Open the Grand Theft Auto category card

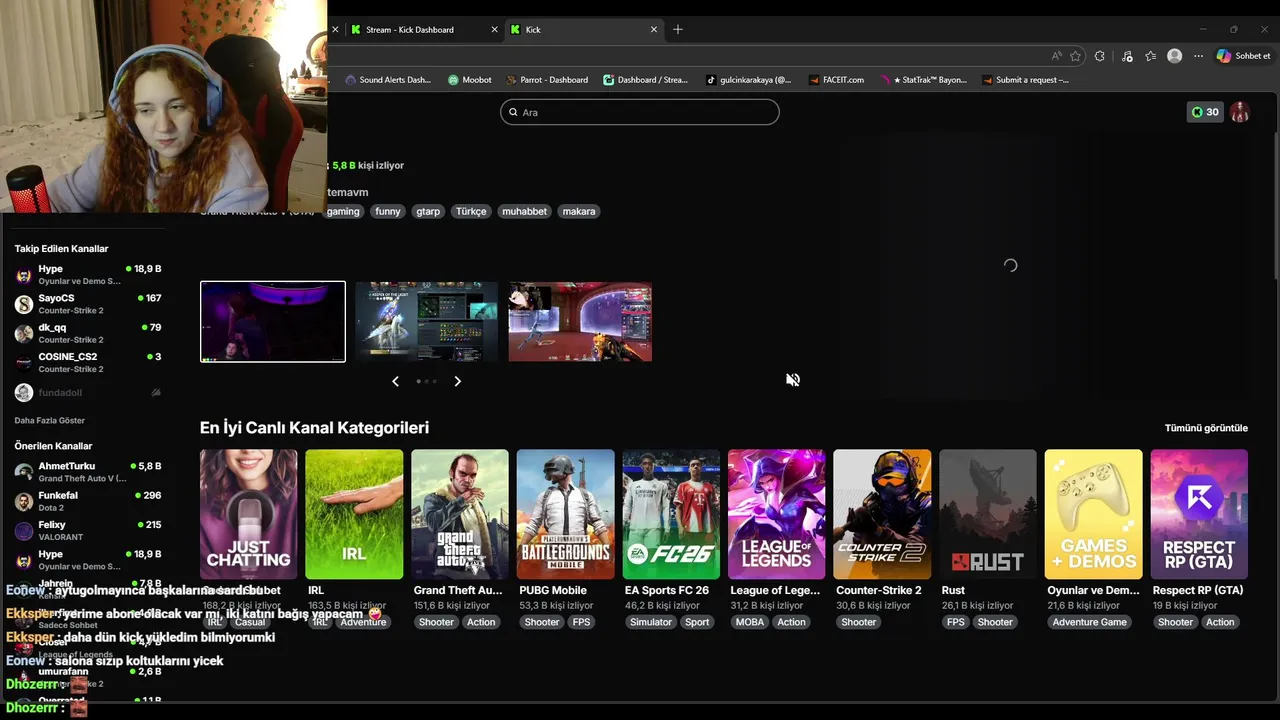pyautogui.click(x=460, y=514)
